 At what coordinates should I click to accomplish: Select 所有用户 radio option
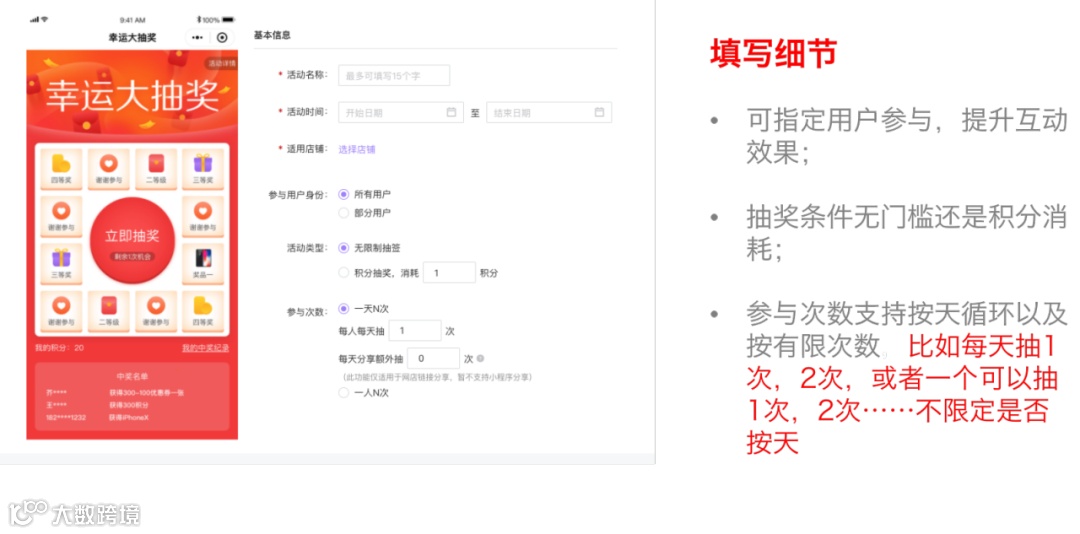tap(344, 194)
